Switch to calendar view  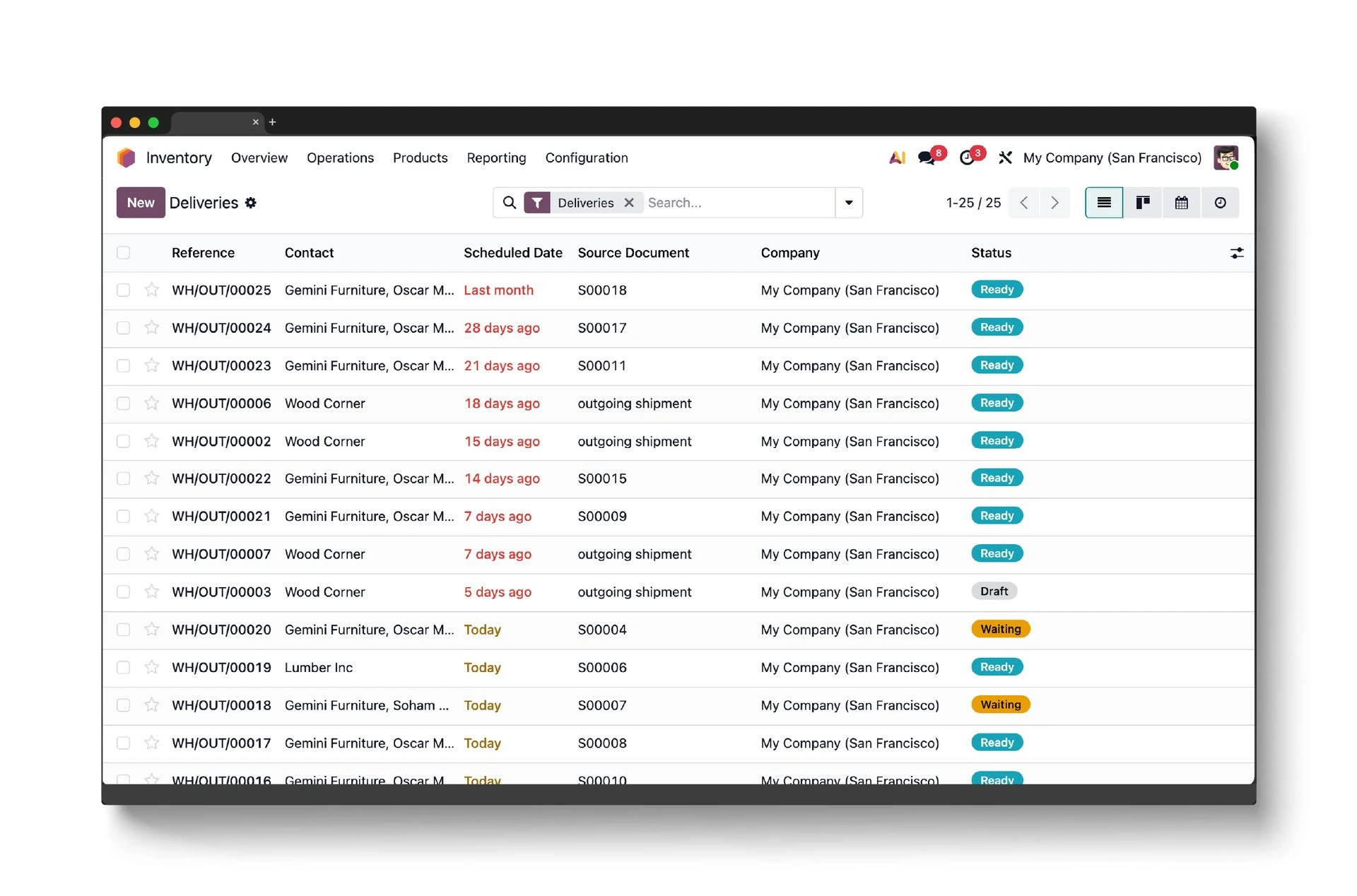(1182, 203)
